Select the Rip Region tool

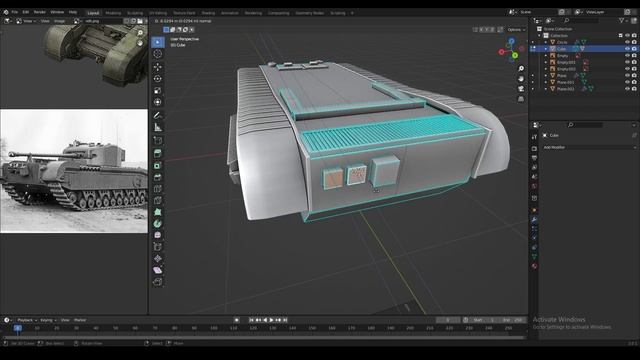point(158,282)
